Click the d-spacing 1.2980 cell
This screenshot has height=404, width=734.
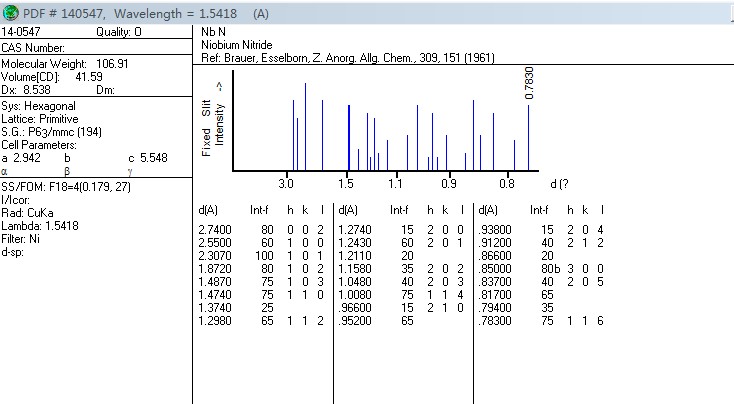[215, 321]
